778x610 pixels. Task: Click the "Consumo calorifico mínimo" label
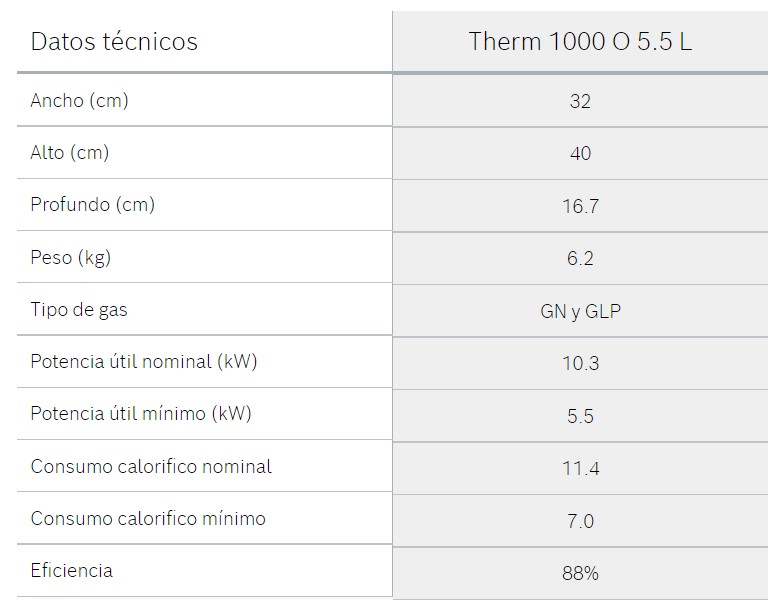pos(148,519)
